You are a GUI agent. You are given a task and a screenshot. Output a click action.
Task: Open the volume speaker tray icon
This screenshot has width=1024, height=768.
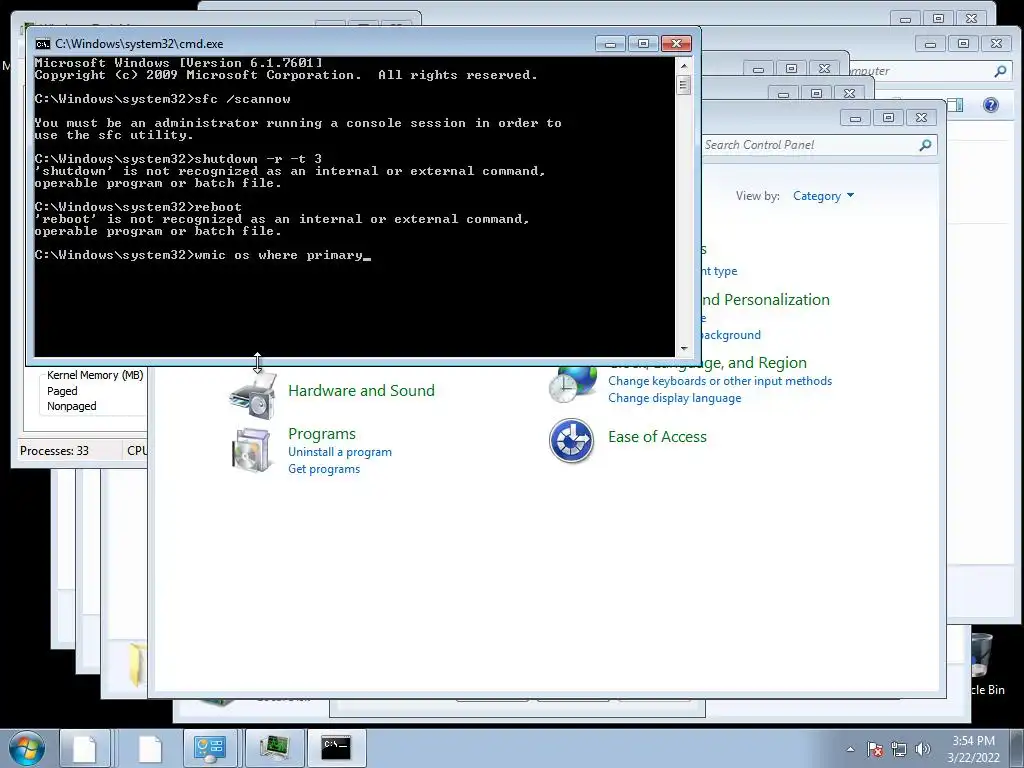(923, 749)
